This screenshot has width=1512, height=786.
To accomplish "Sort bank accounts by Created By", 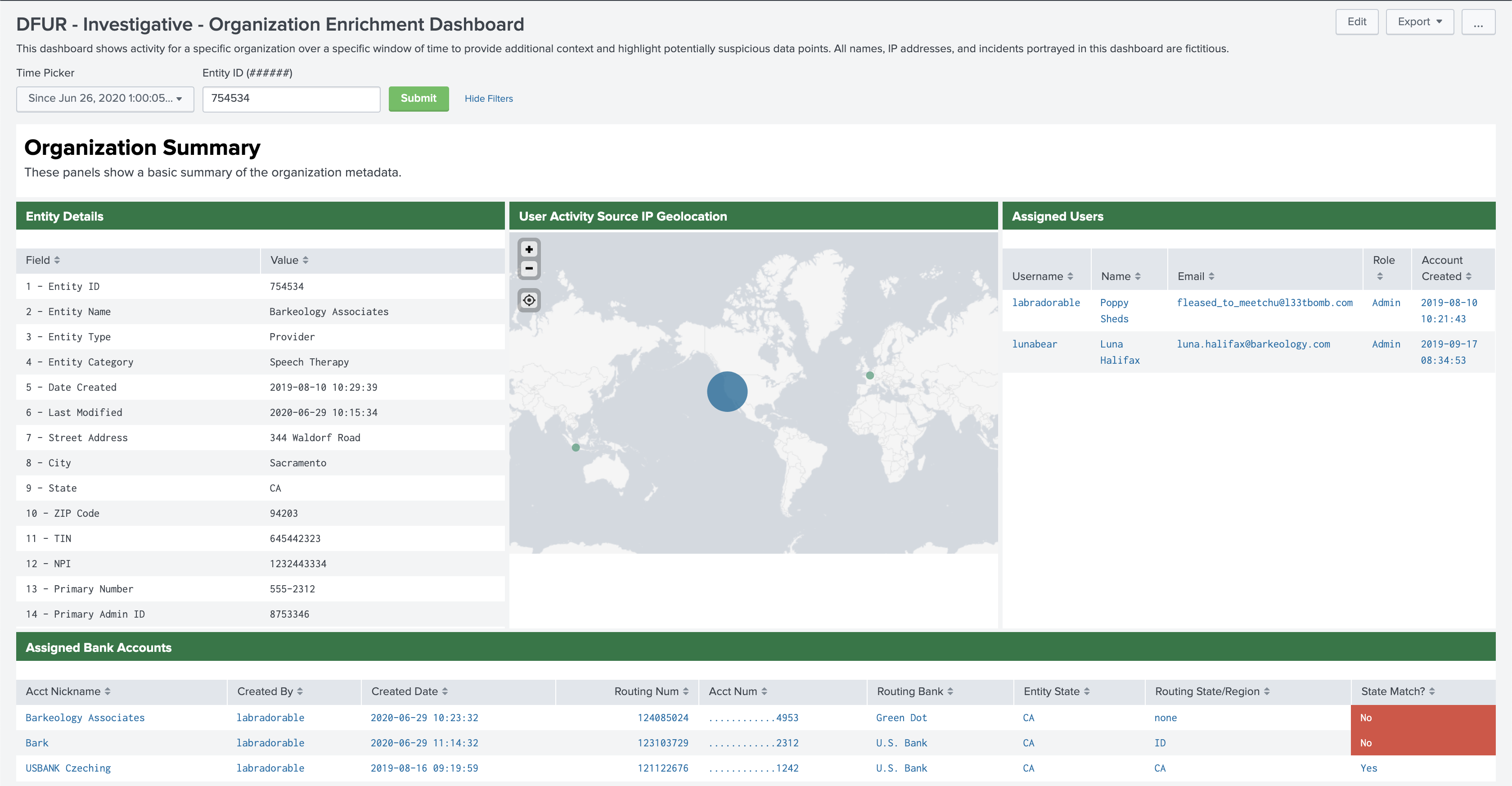I will 270,691.
